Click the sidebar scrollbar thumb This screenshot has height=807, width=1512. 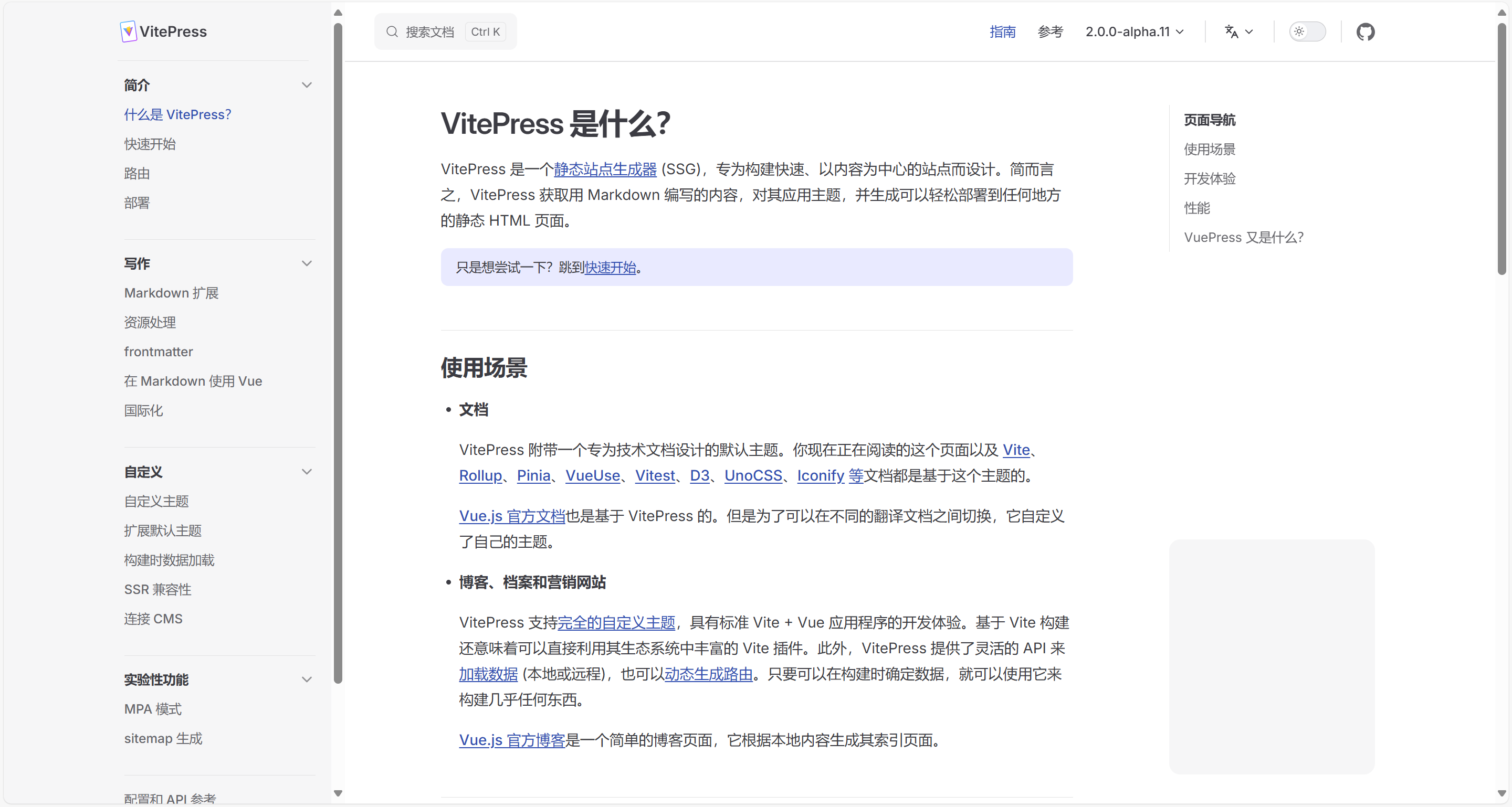(x=338, y=353)
